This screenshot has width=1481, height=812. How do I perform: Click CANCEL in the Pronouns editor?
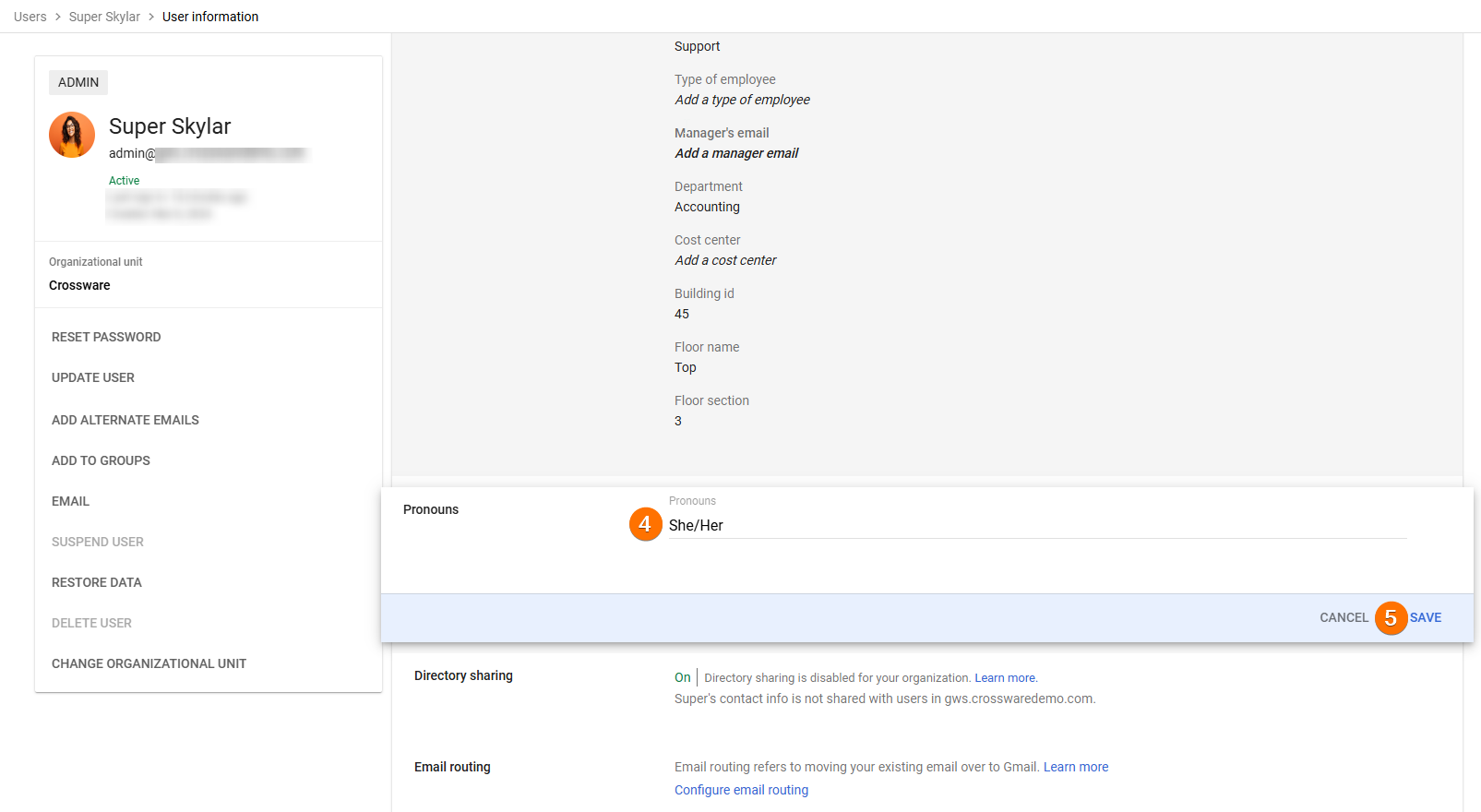tap(1344, 617)
